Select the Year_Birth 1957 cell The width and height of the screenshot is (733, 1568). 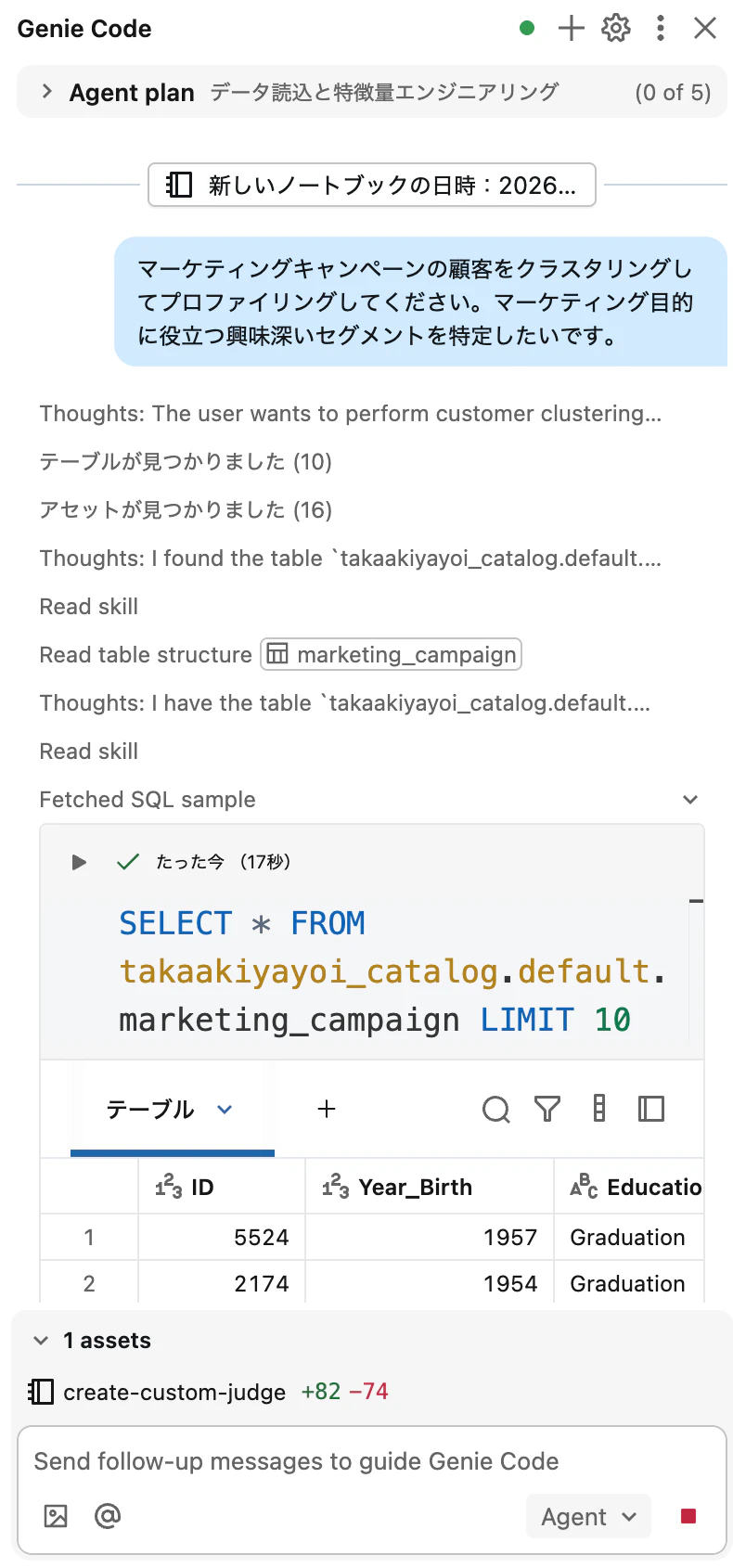430,1237
